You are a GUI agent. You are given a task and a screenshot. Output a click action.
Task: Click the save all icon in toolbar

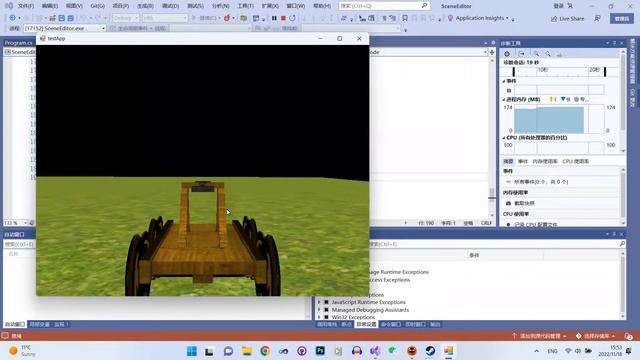coord(70,18)
